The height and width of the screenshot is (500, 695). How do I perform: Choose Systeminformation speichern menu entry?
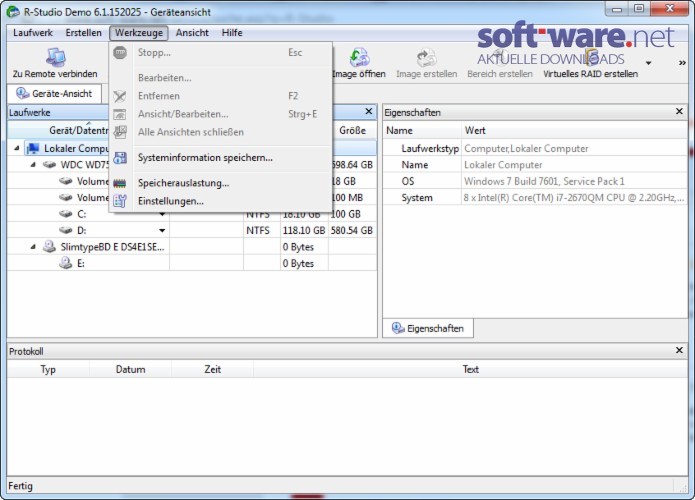[220, 158]
